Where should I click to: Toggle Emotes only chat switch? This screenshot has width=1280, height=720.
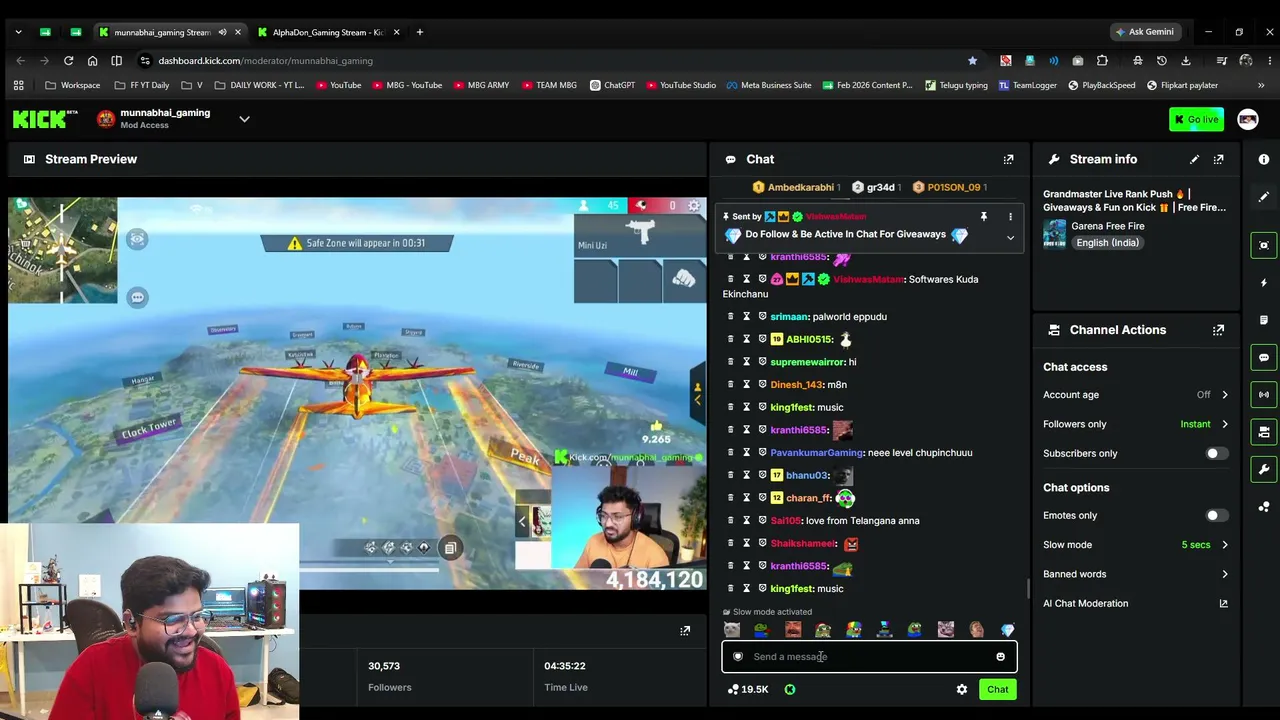click(1216, 515)
